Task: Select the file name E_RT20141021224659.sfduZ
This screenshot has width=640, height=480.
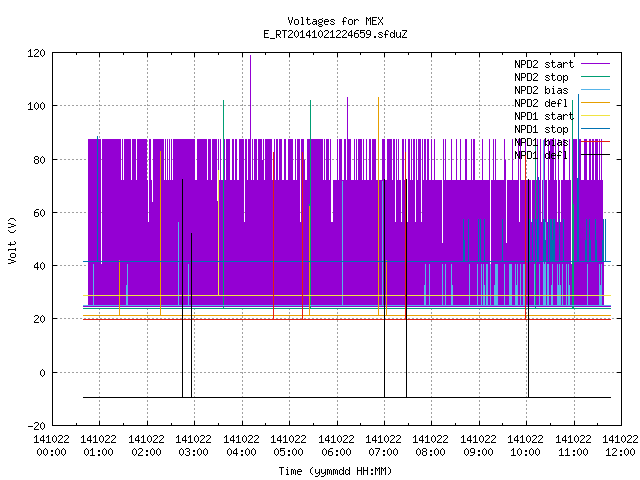Action: coord(335,34)
